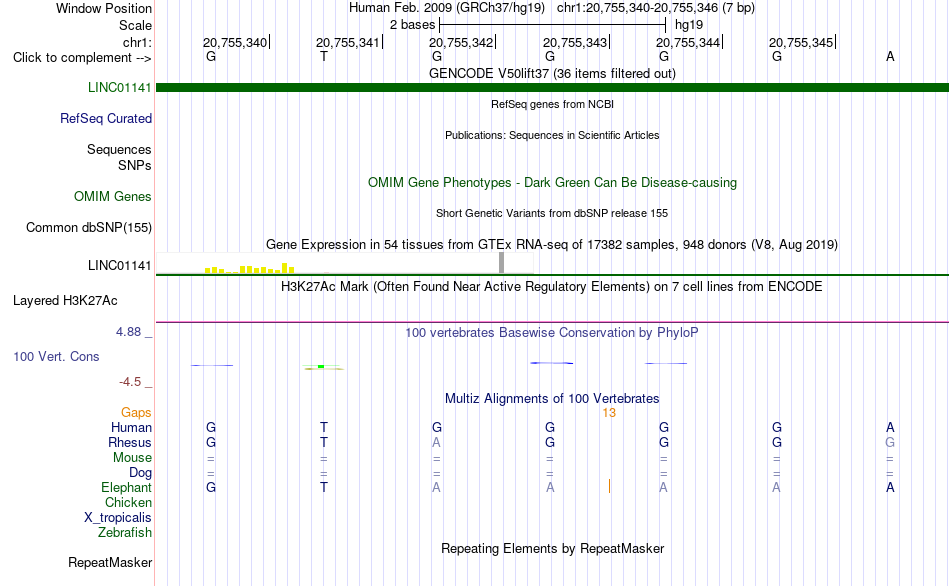Click the T base in the complement row
950x586 pixels.
pyautogui.click(x=324, y=57)
